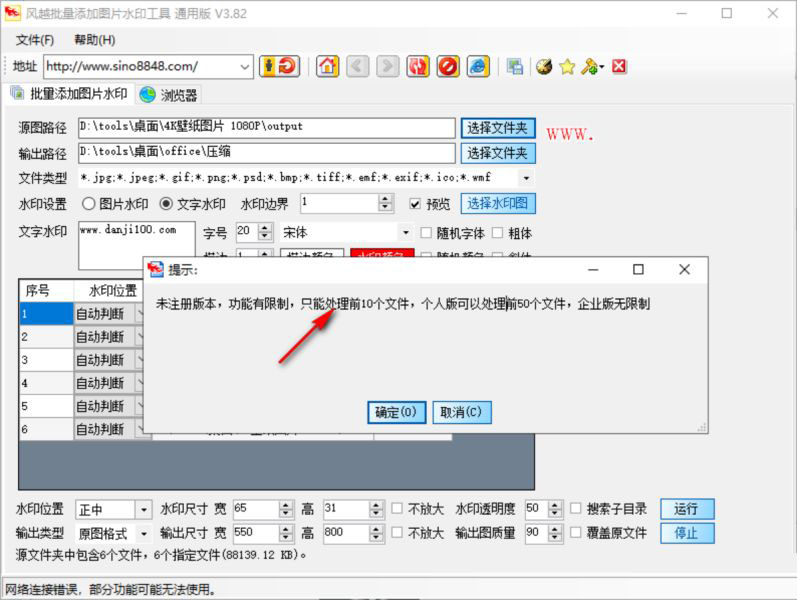Screen dimensions: 797x600
Task: Open the 宋体 font dropdown
Action: tap(406, 233)
